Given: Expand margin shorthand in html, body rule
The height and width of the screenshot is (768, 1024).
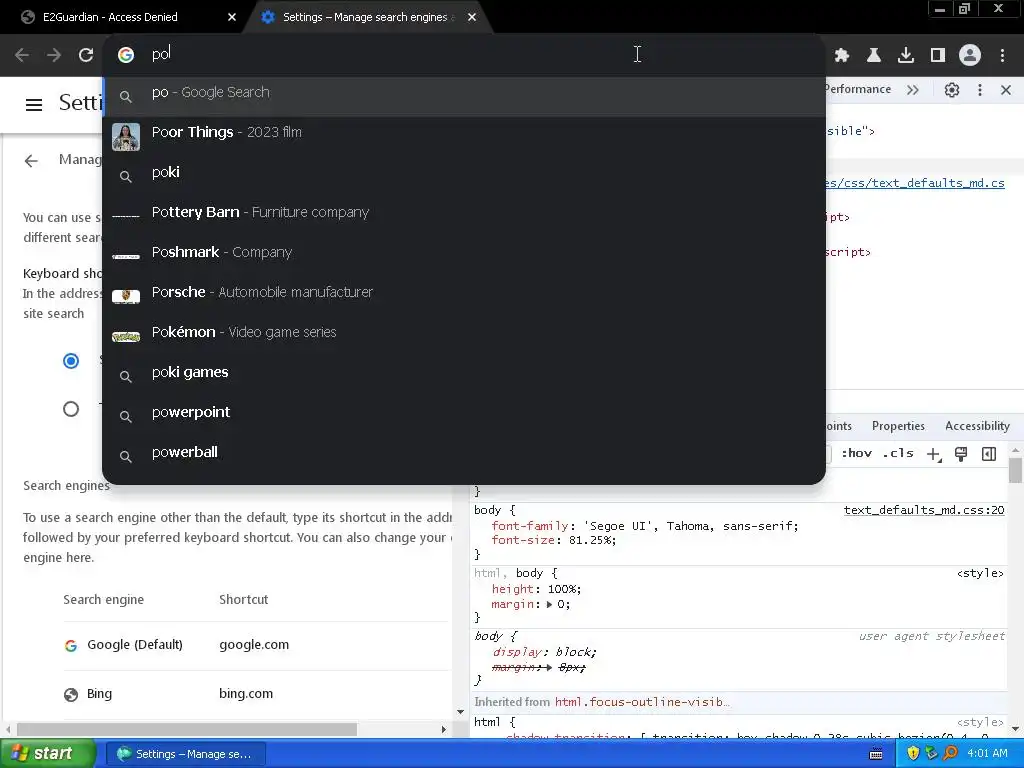Looking at the screenshot, I should pos(549,605).
